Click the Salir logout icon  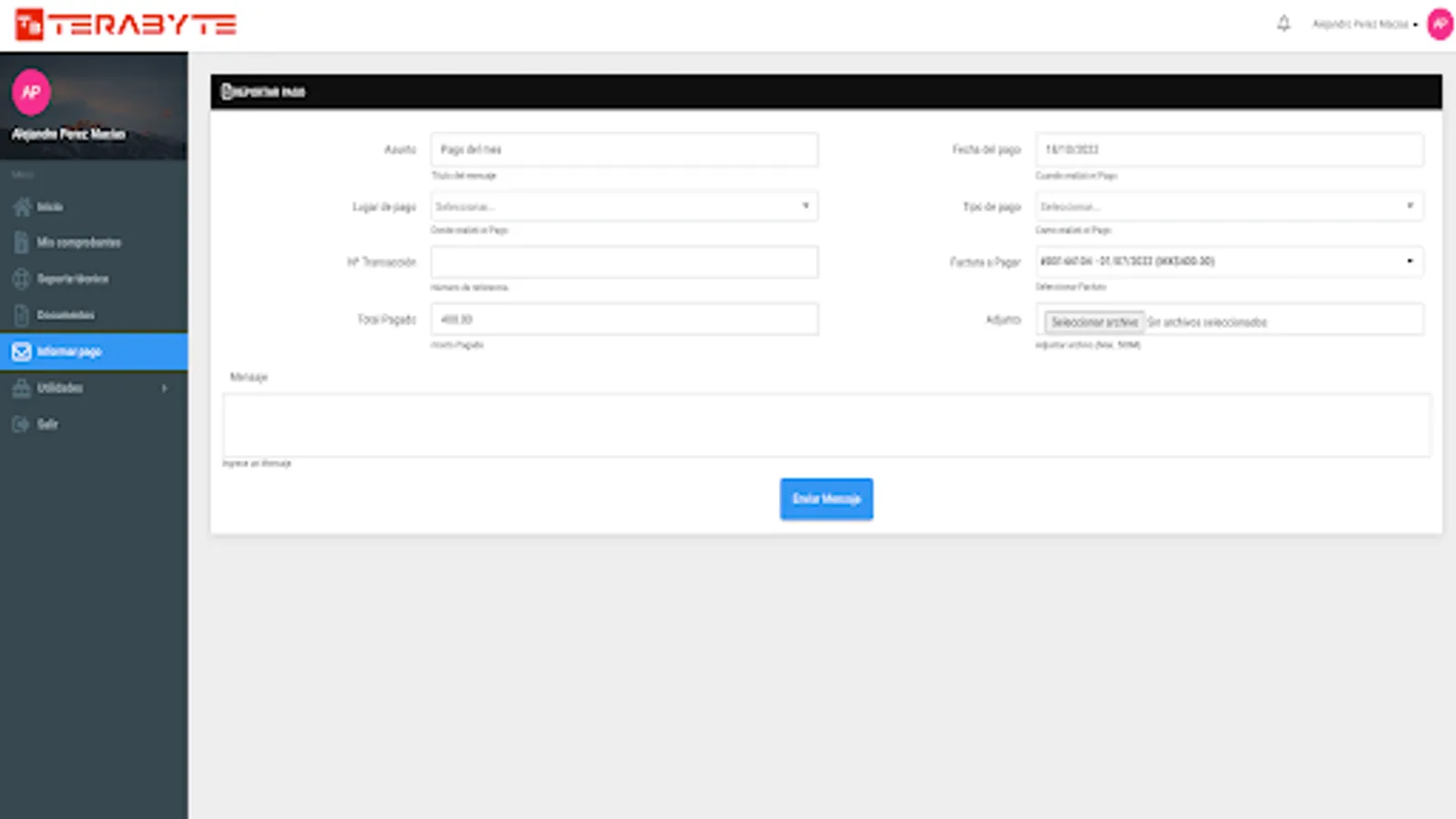[x=22, y=424]
